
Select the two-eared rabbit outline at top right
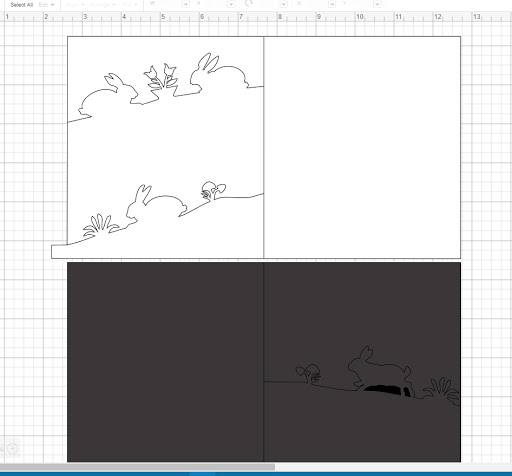coord(218,72)
